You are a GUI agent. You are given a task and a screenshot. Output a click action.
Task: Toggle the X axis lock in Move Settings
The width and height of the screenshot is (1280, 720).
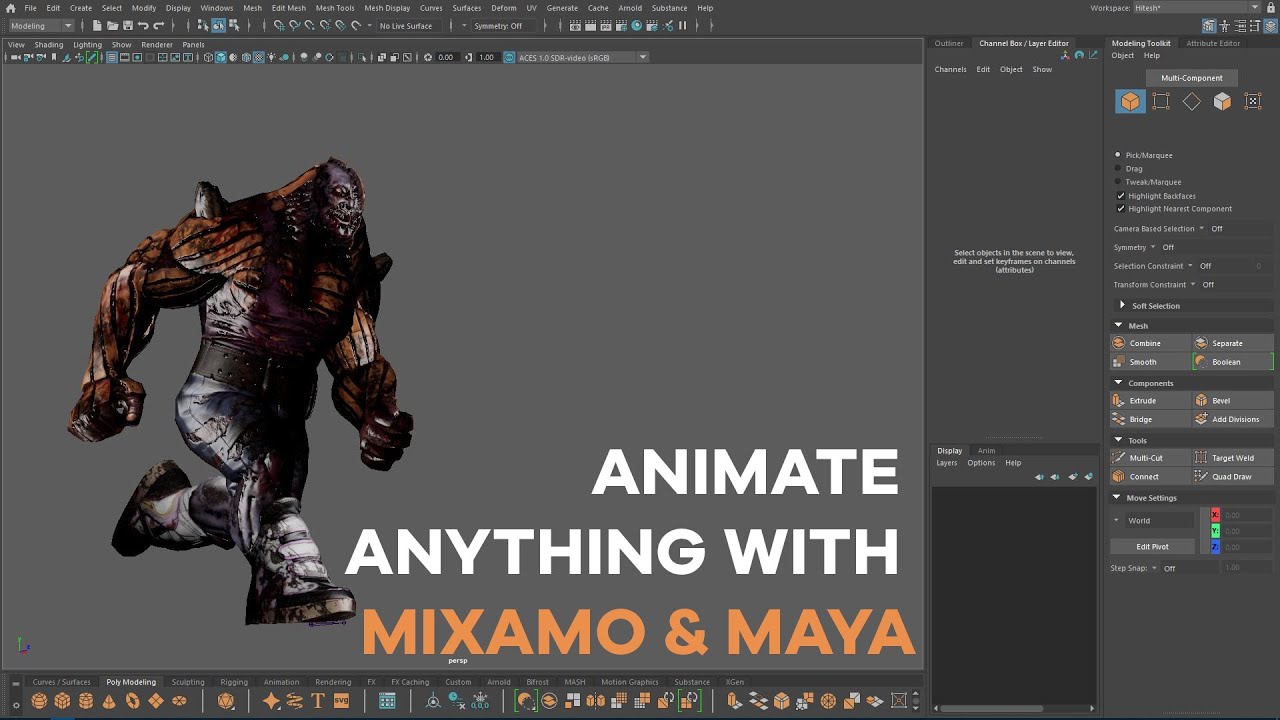1215,515
